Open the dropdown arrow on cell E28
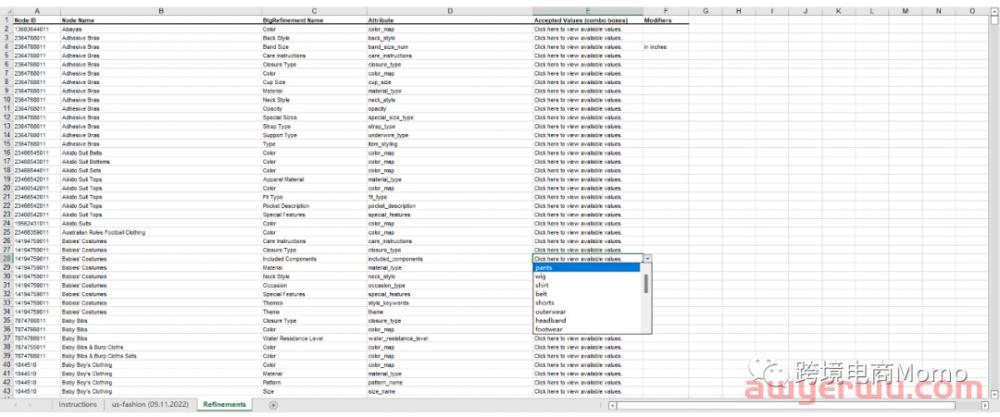The height and width of the screenshot is (417, 1000). click(x=647, y=259)
